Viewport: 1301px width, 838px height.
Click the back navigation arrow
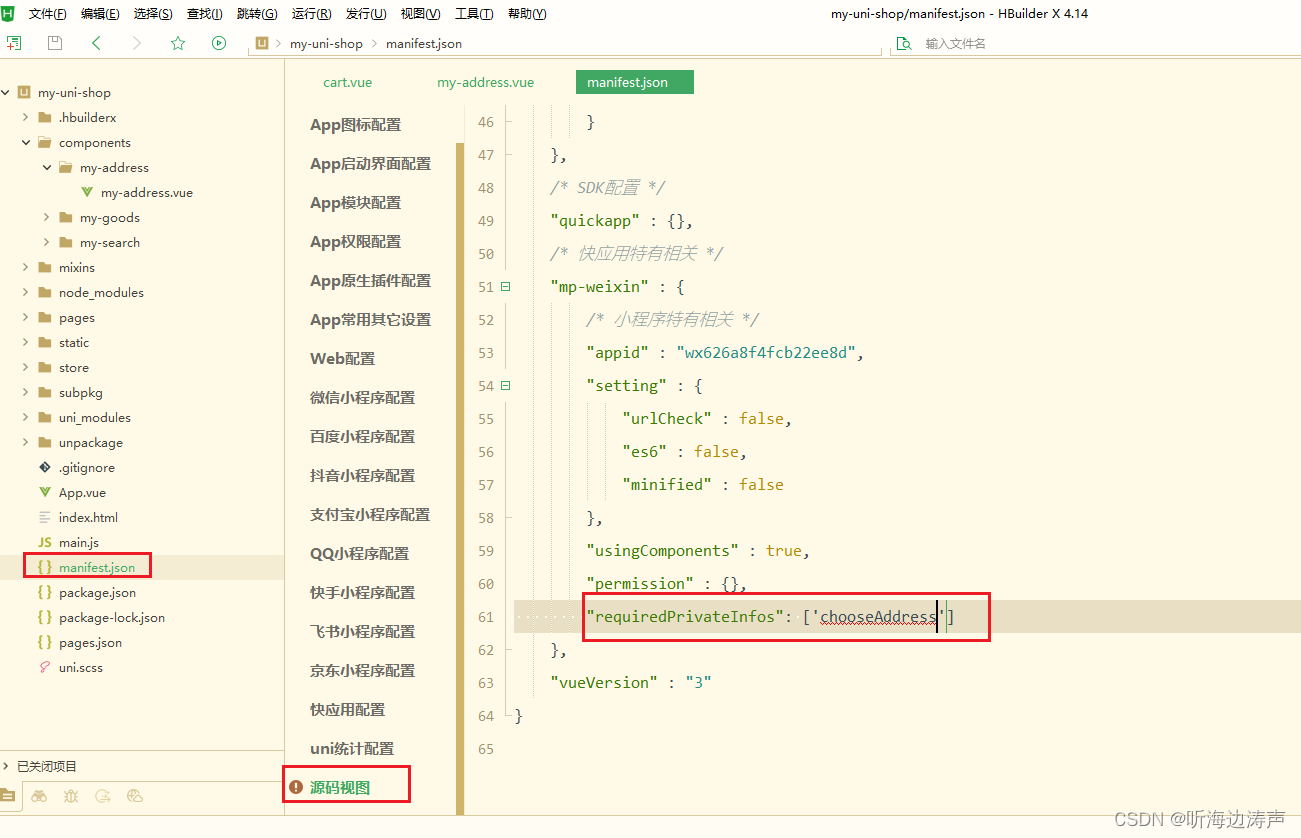96,43
